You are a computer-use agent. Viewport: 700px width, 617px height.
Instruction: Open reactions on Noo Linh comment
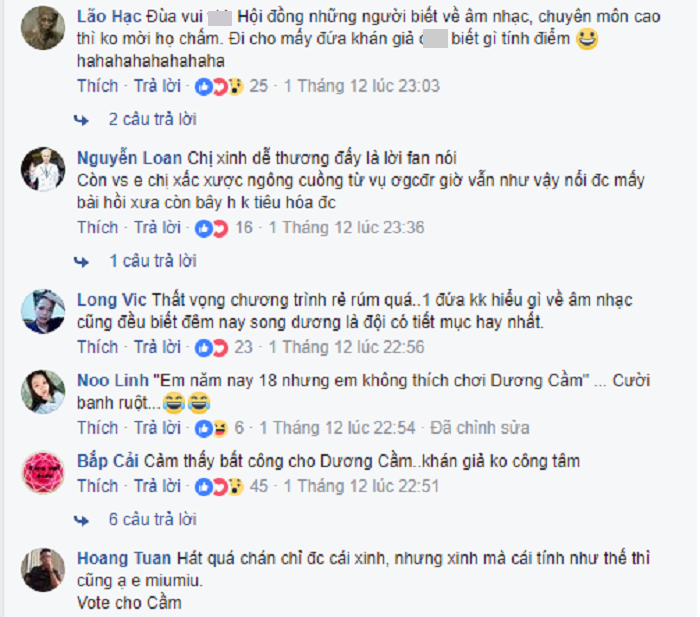pyautogui.click(x=212, y=429)
